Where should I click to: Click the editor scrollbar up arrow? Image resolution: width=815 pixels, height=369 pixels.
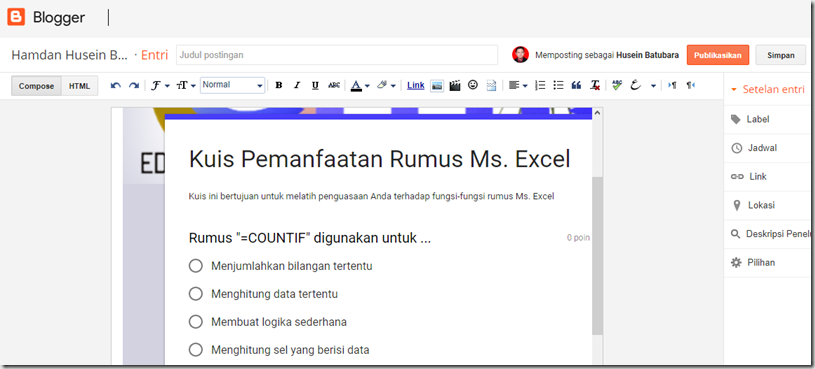coord(598,113)
